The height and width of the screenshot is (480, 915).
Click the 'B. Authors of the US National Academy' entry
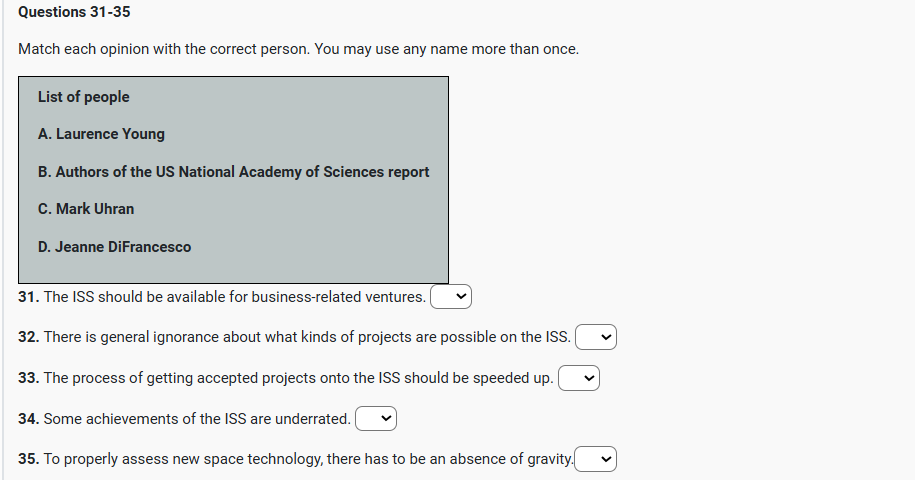pyautogui.click(x=233, y=172)
